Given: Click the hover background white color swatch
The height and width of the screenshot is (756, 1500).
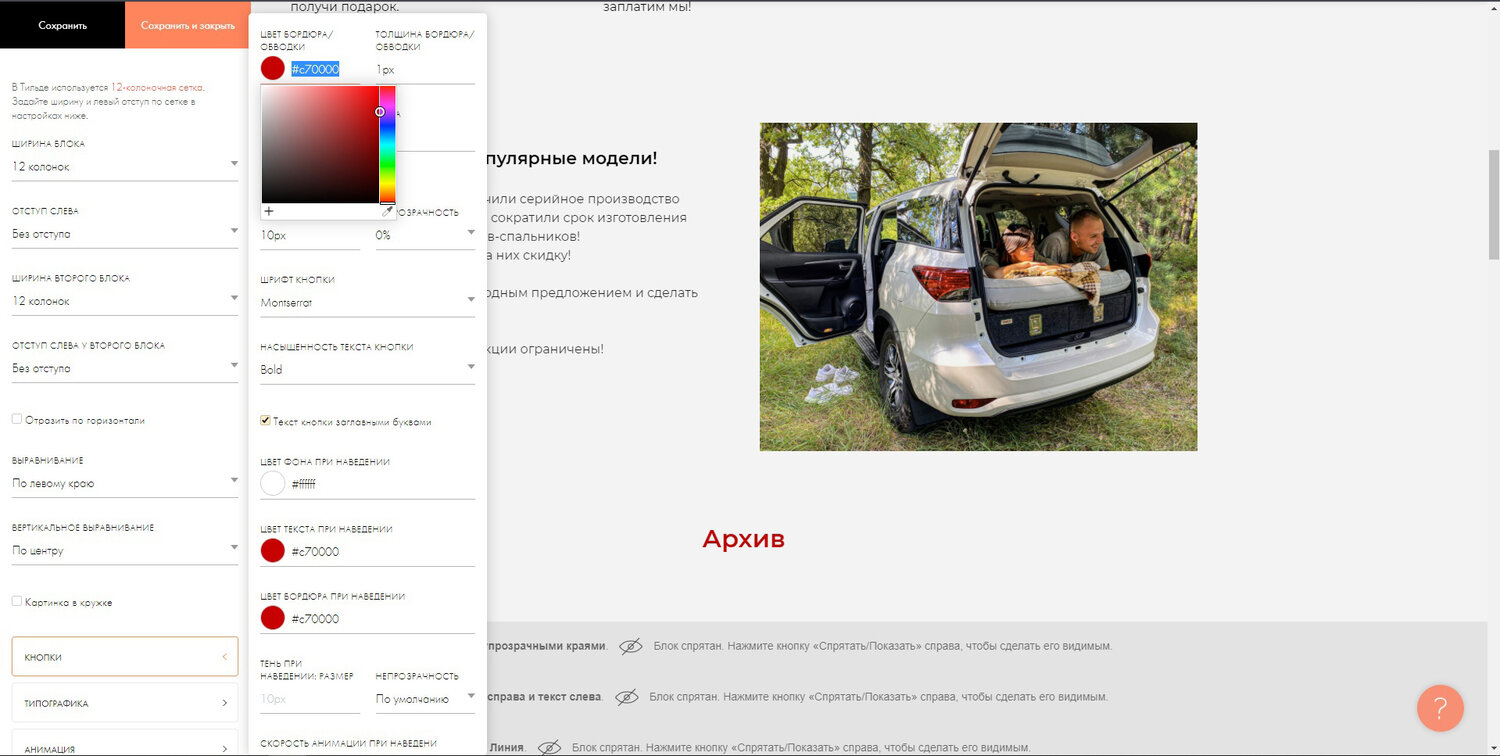Looking at the screenshot, I should 273,484.
